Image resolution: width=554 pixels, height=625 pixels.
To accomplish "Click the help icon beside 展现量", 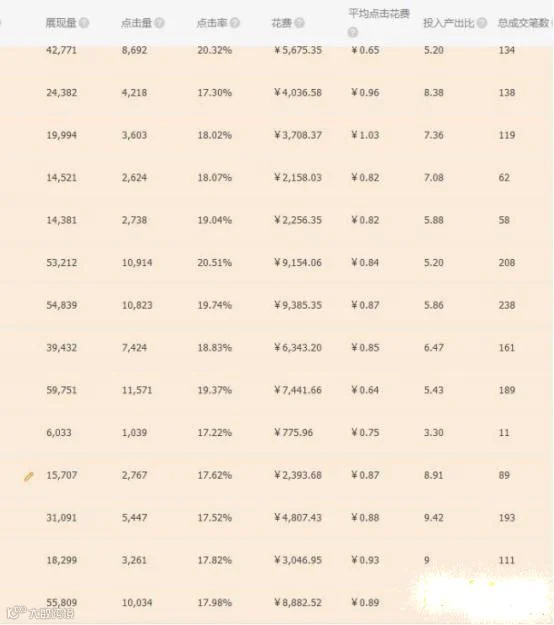I will (84, 23).
